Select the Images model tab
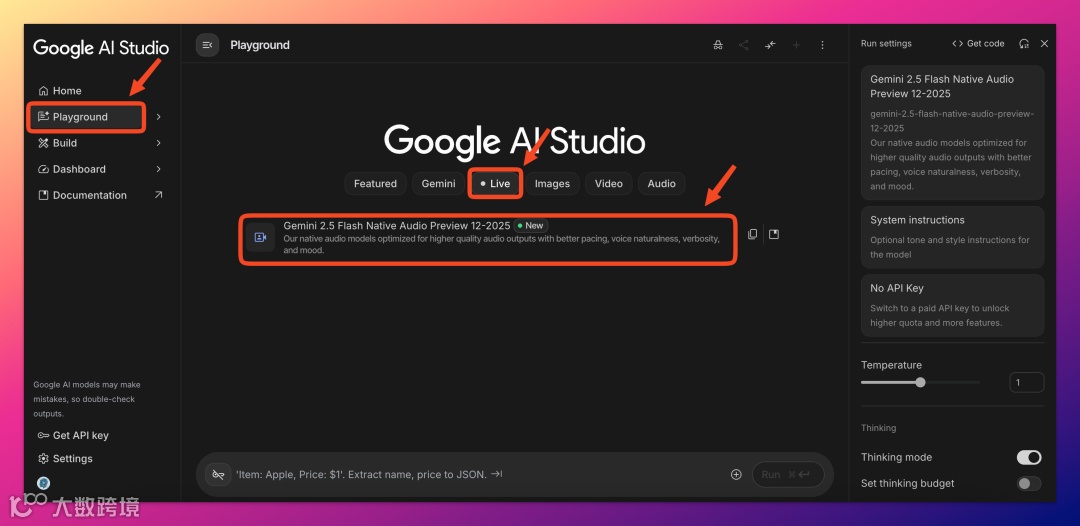The height and width of the screenshot is (526, 1080). (x=552, y=184)
